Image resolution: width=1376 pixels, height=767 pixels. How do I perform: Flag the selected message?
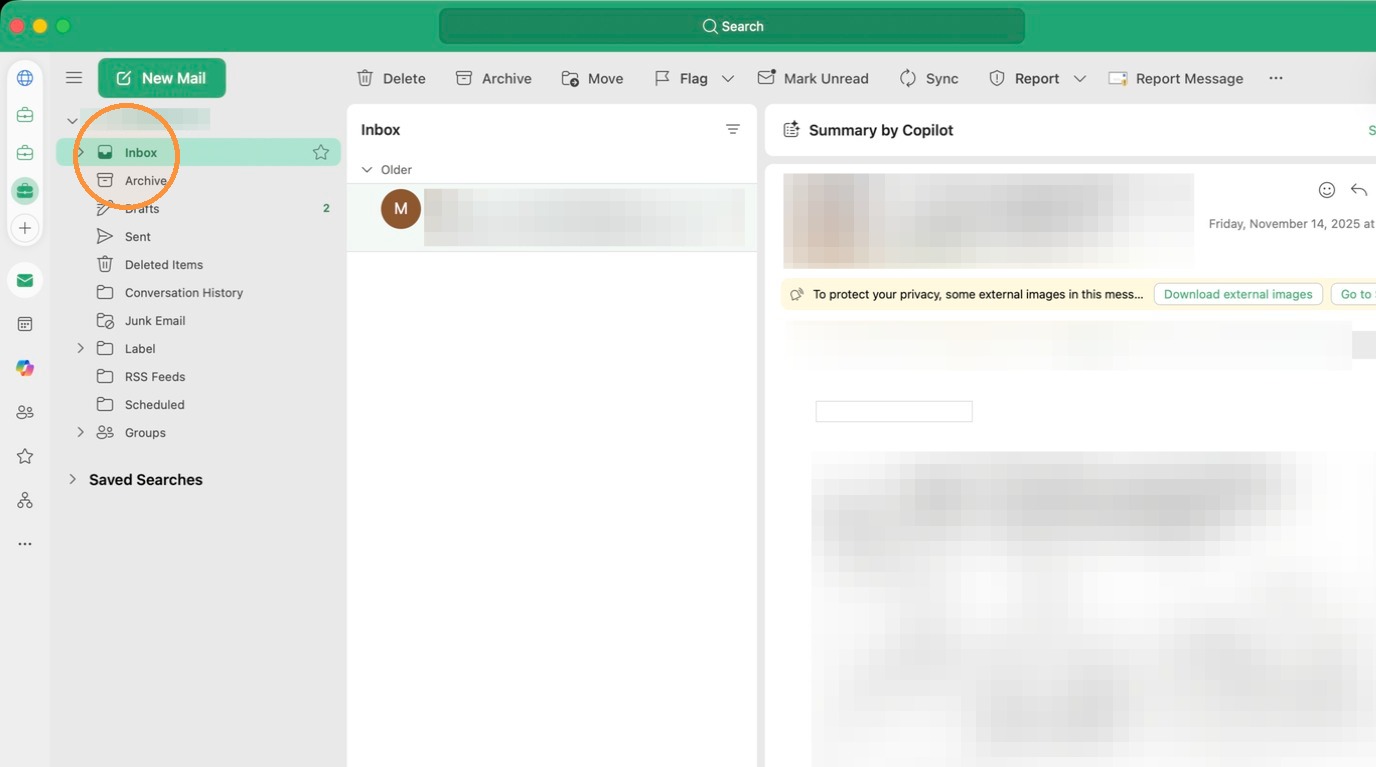coord(681,78)
